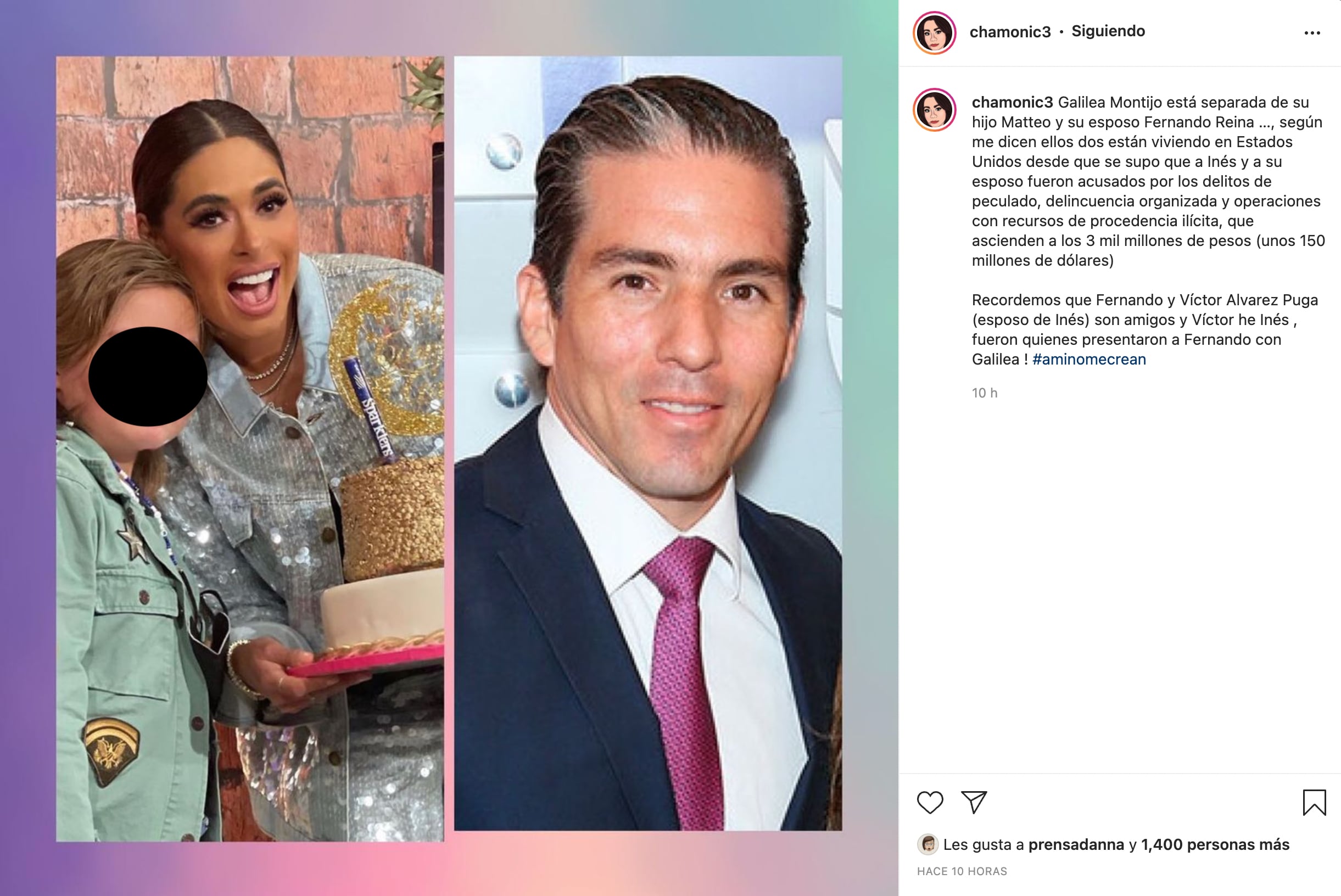Screen dimensions: 1341x896
Task: Save the post with the bookmark icon
Action: point(1314,802)
